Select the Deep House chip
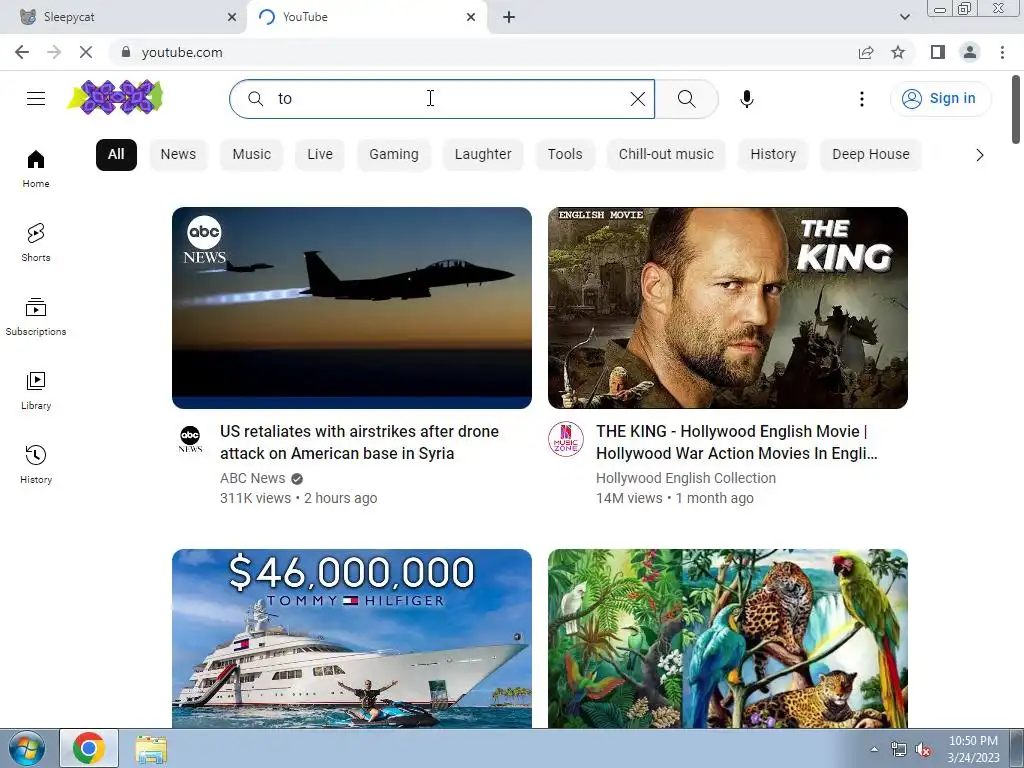 (x=871, y=155)
